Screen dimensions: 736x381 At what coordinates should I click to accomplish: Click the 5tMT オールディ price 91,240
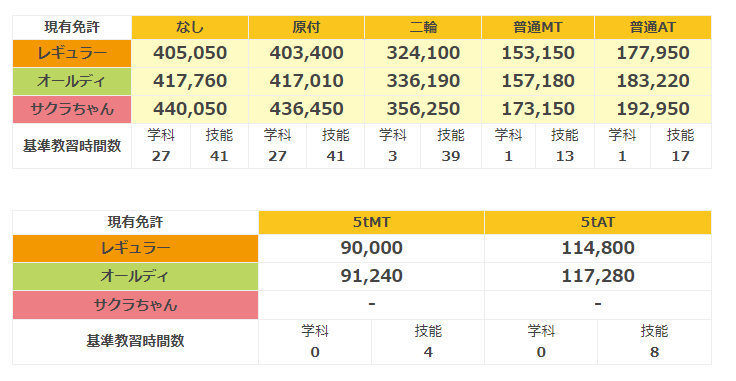click(x=371, y=276)
